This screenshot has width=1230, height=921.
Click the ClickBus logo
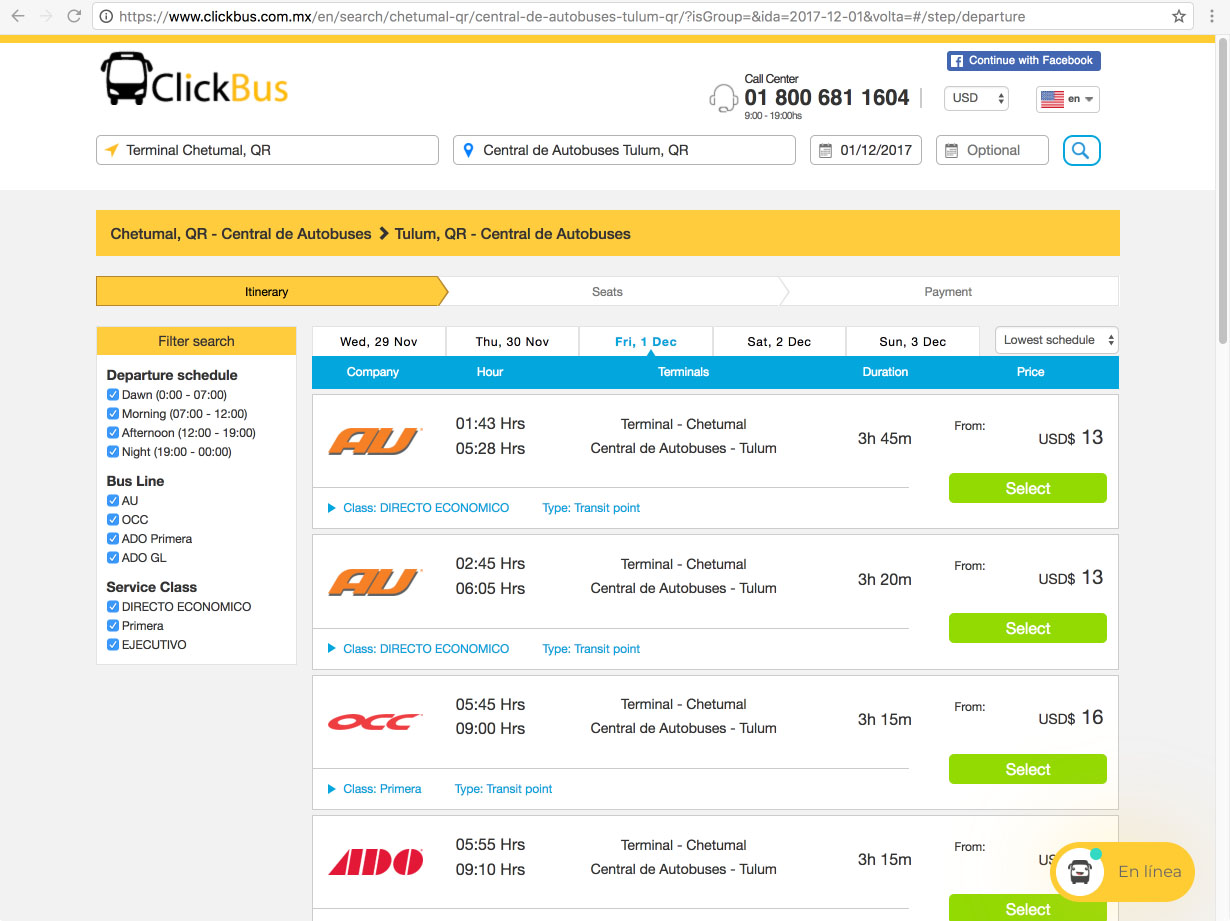194,79
